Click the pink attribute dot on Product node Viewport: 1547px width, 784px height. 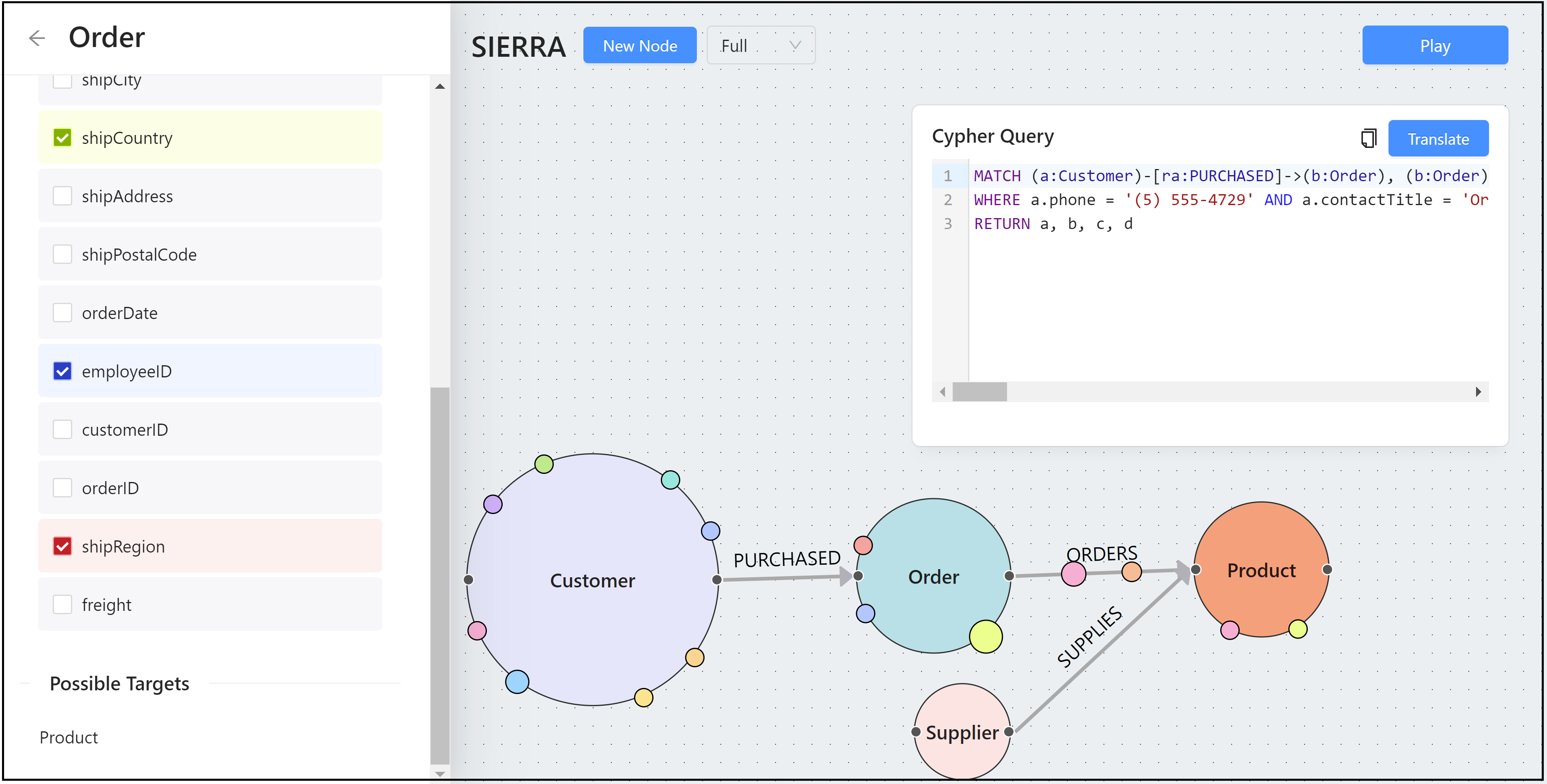(x=1229, y=630)
